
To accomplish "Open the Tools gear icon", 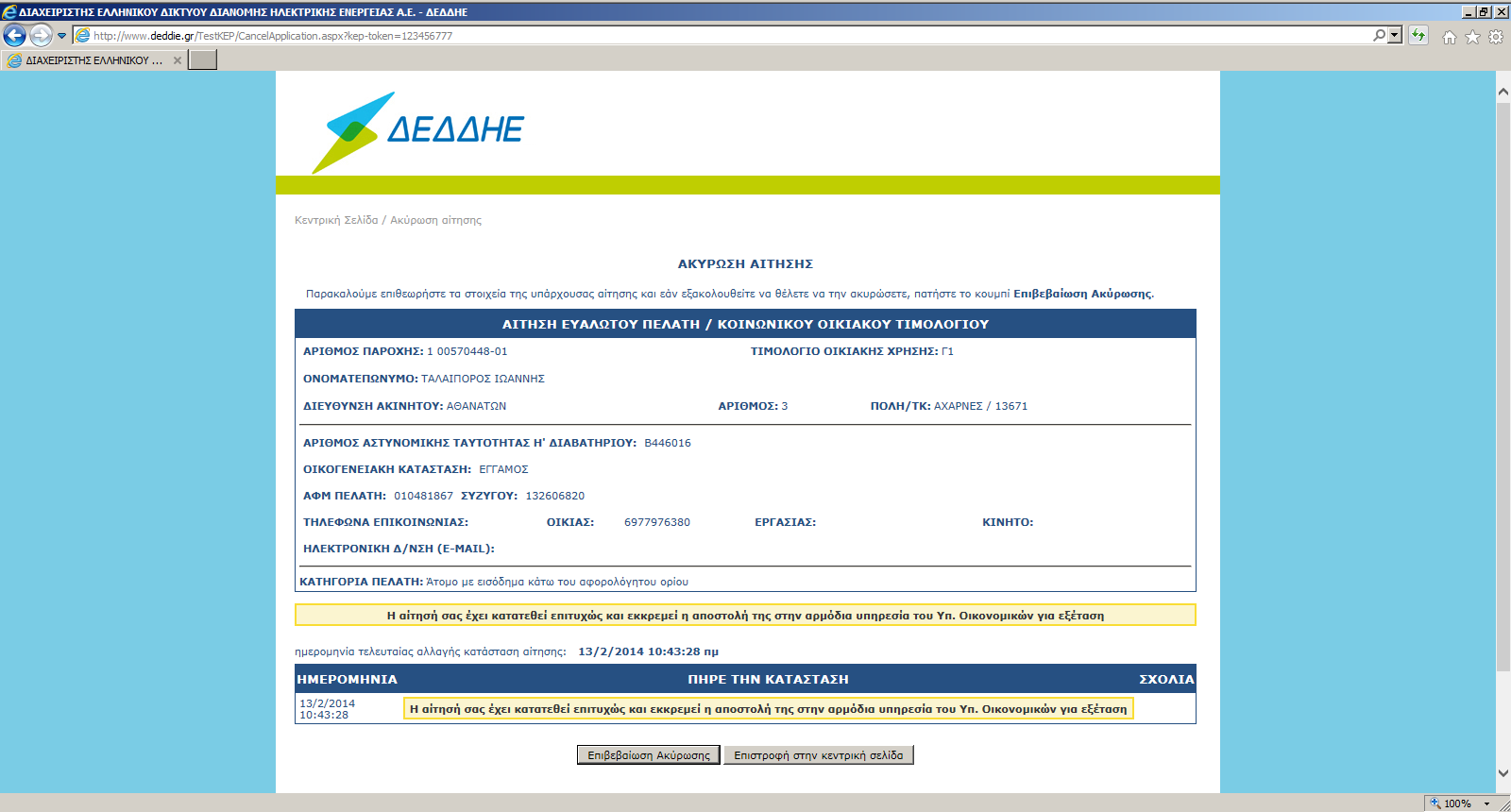I will pyautogui.click(x=1496, y=37).
